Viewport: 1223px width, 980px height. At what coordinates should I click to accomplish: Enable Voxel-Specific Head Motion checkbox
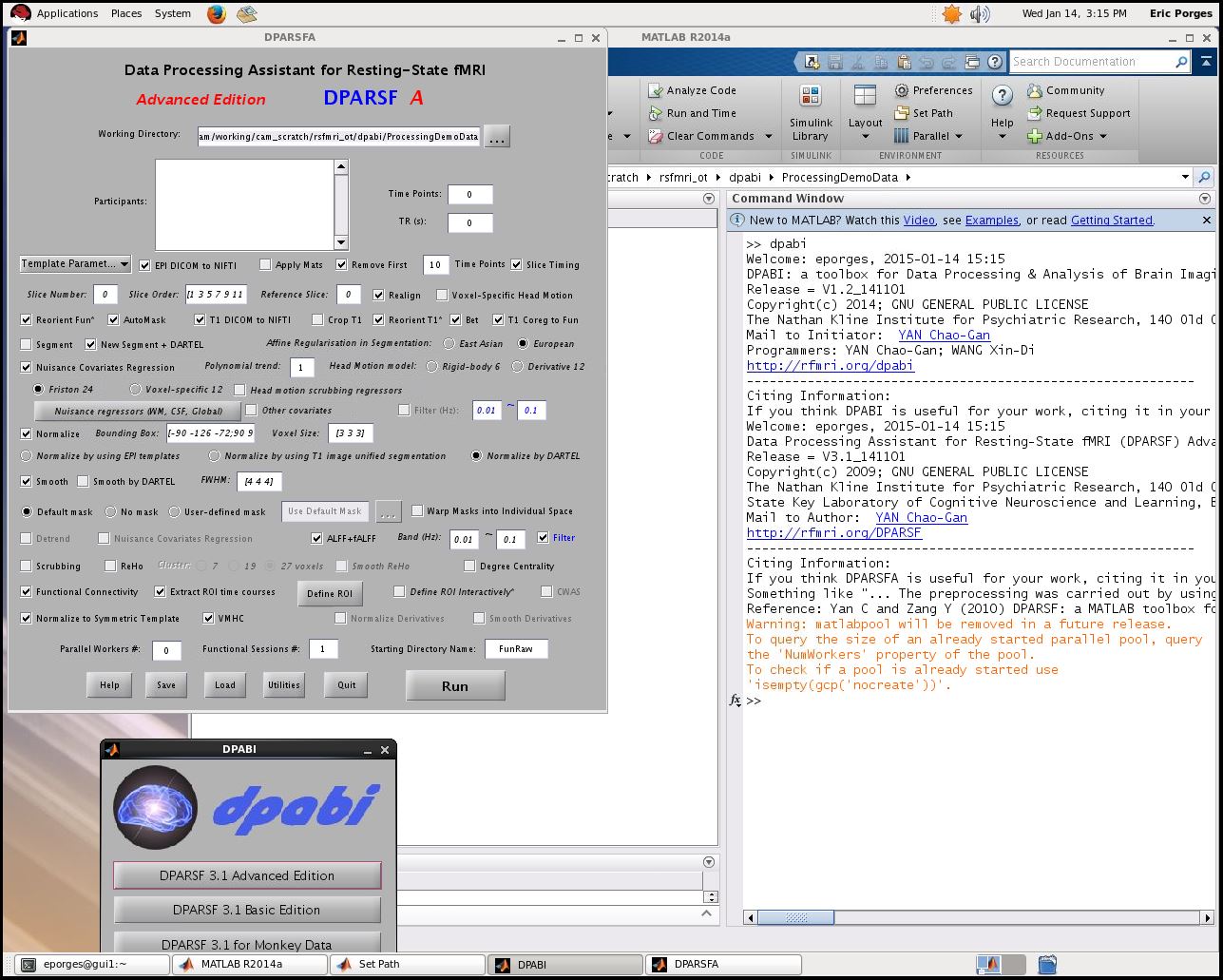(x=442, y=295)
